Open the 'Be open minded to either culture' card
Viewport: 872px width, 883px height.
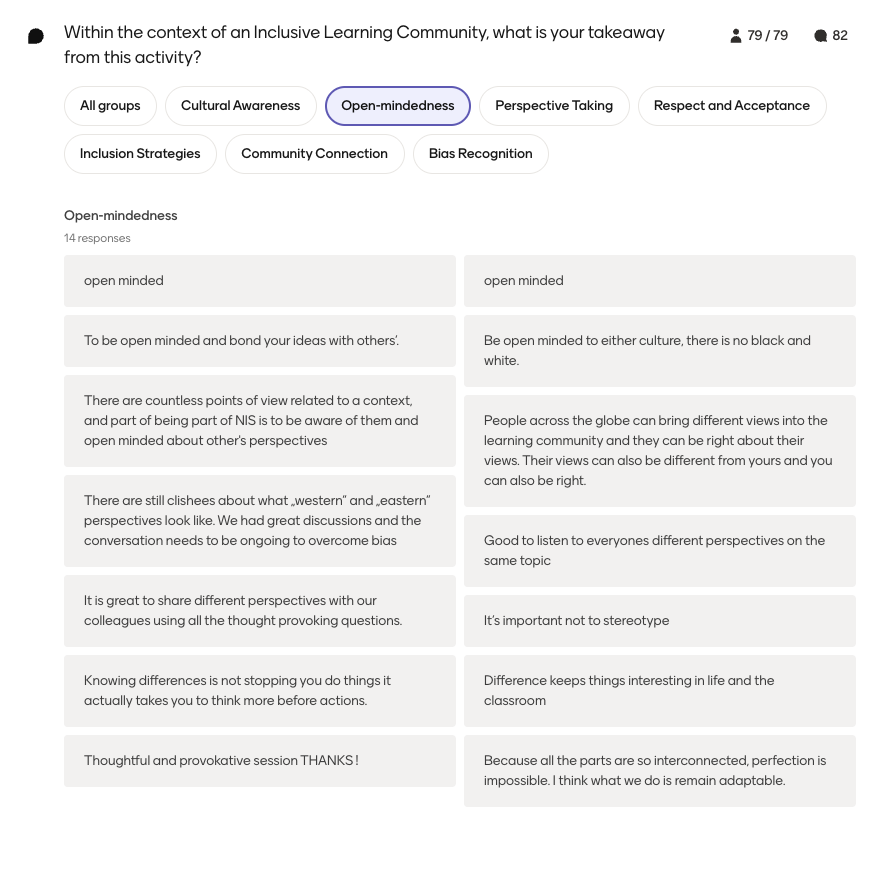point(660,351)
